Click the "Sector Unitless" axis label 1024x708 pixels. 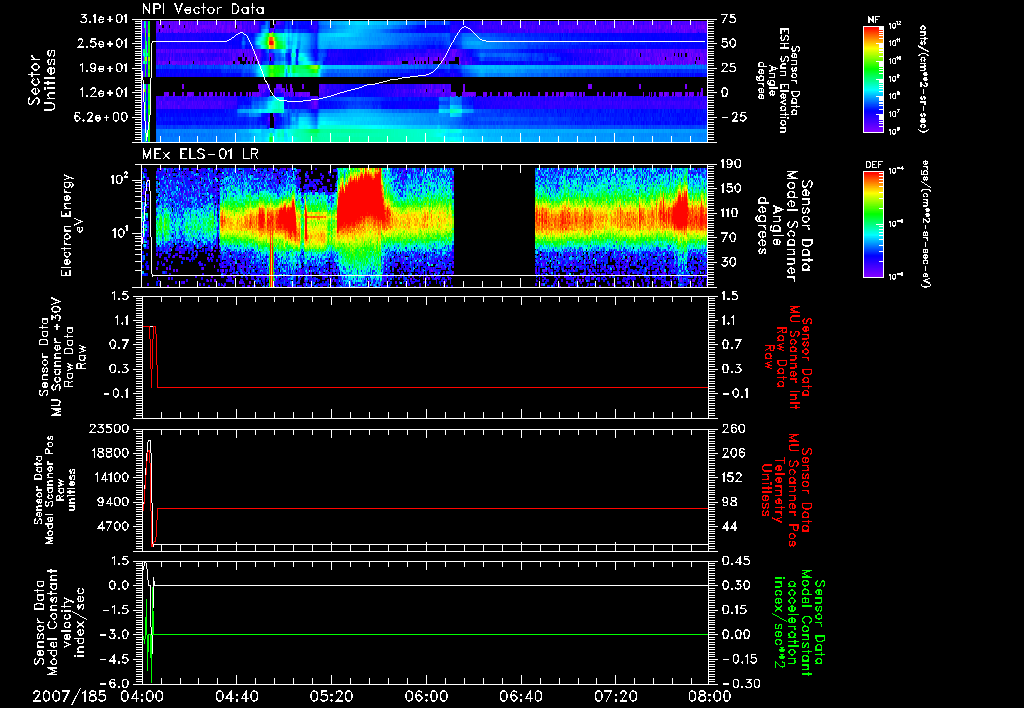coord(41,80)
